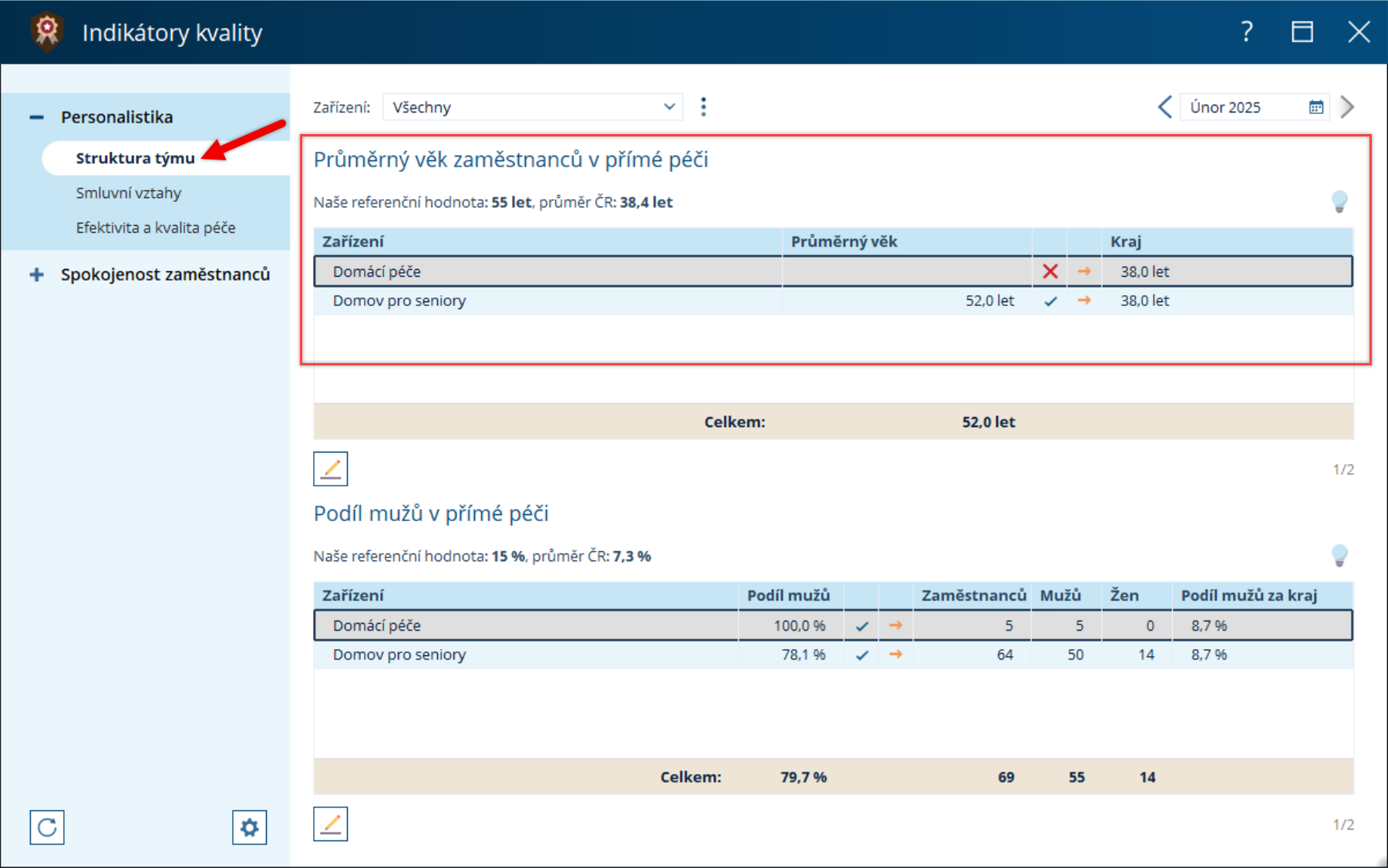This screenshot has height=868, width=1388.
Task: Click red X status icon in Domácí péče age row
Action: (x=1050, y=271)
